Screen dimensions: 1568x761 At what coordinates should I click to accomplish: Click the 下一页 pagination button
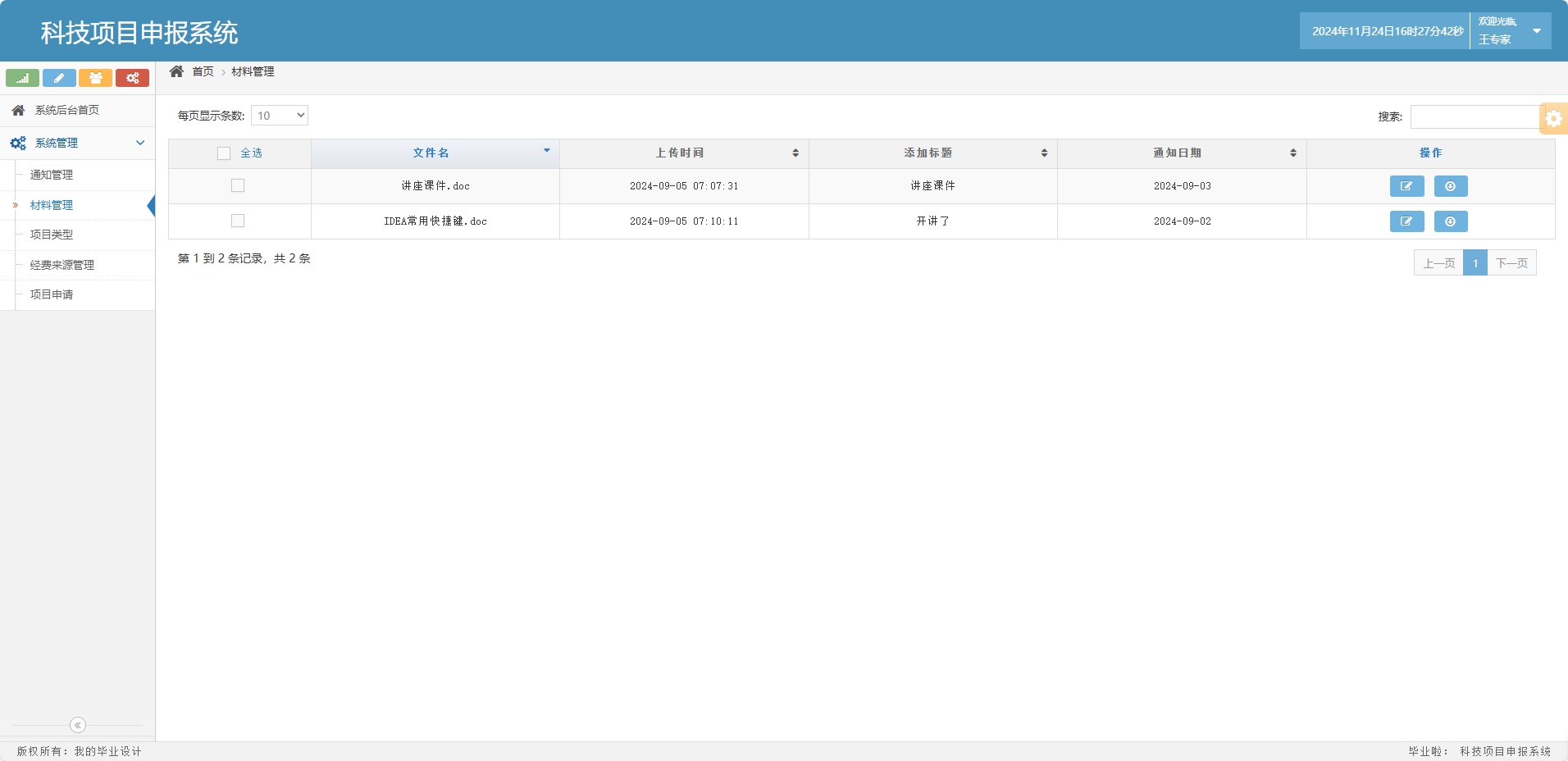1511,263
